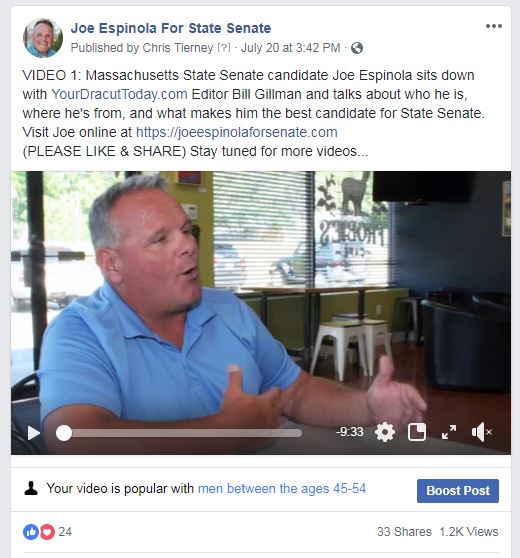Open the 24 reactions count
The height and width of the screenshot is (558, 520).
click(65, 532)
